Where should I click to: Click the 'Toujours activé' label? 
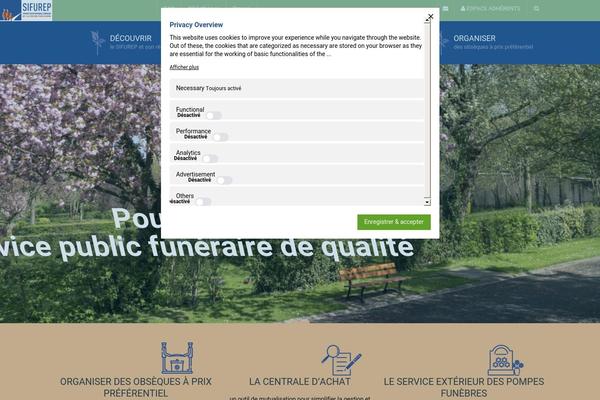pyautogui.click(x=223, y=88)
